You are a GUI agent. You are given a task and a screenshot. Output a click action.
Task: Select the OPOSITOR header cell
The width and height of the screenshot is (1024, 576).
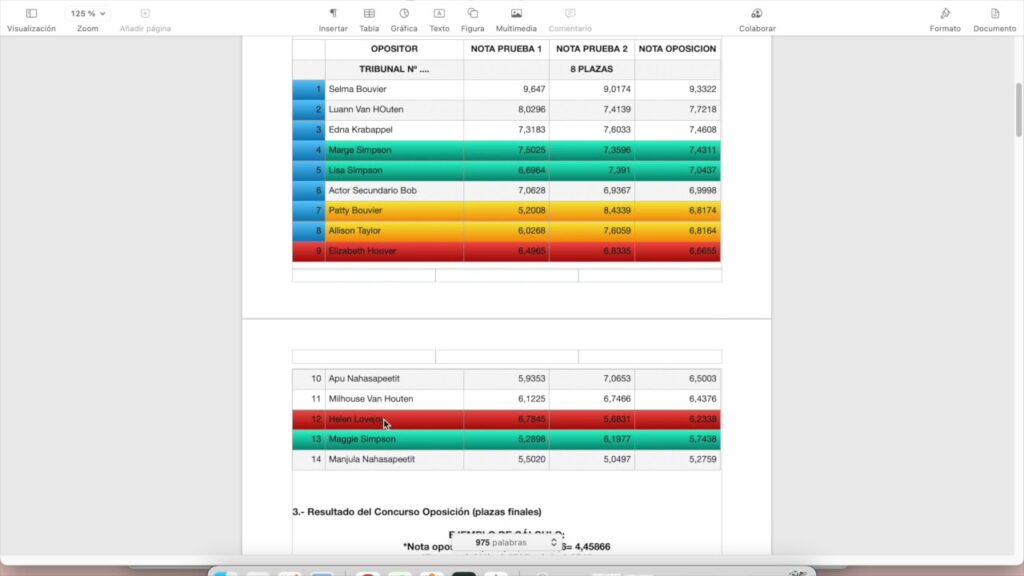point(394,49)
